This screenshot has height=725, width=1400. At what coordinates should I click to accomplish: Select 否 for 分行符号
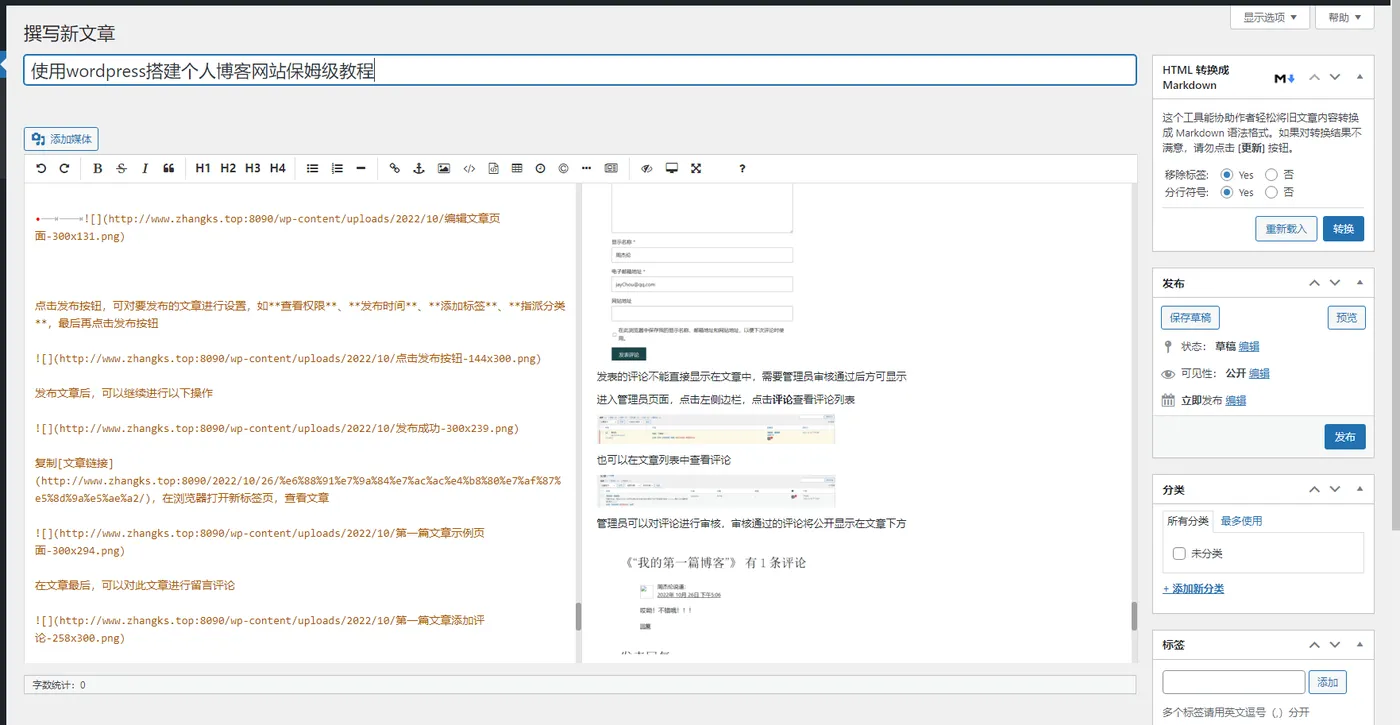(1271, 192)
